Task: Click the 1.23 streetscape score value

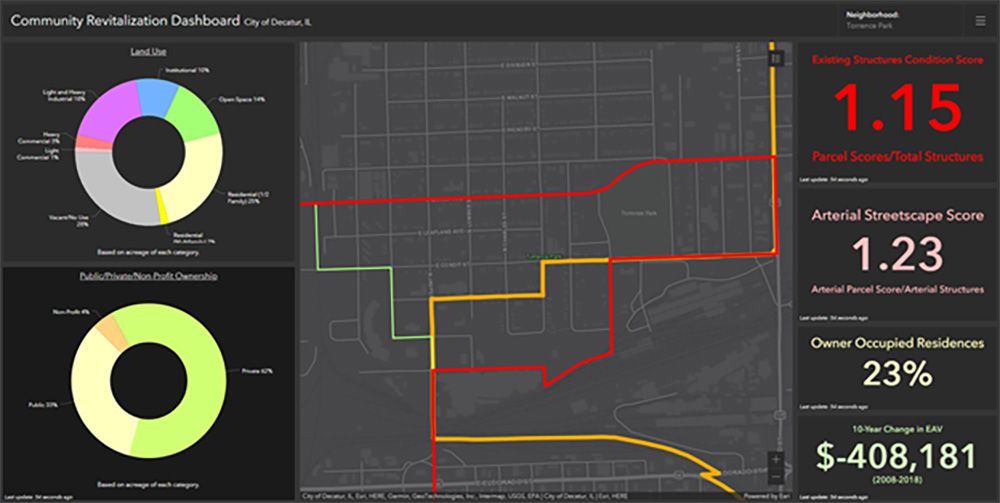Action: point(898,253)
